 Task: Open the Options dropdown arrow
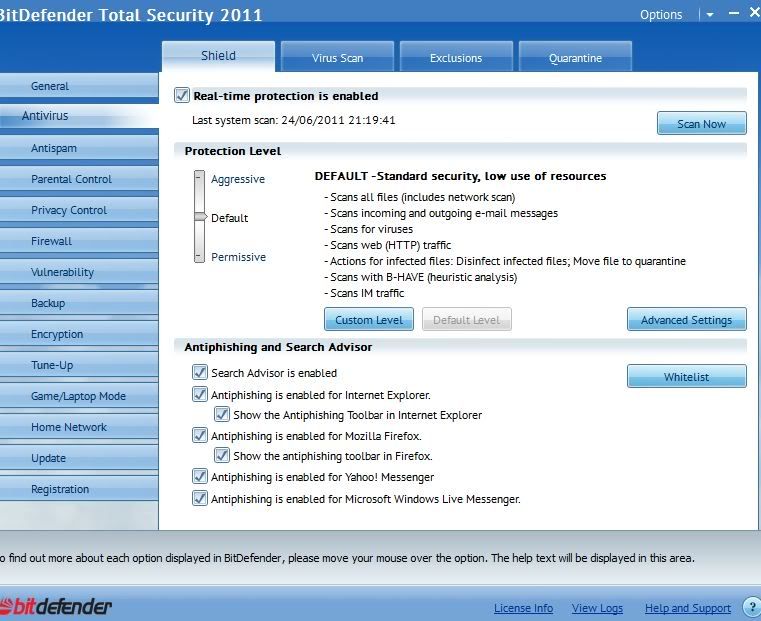pos(710,15)
